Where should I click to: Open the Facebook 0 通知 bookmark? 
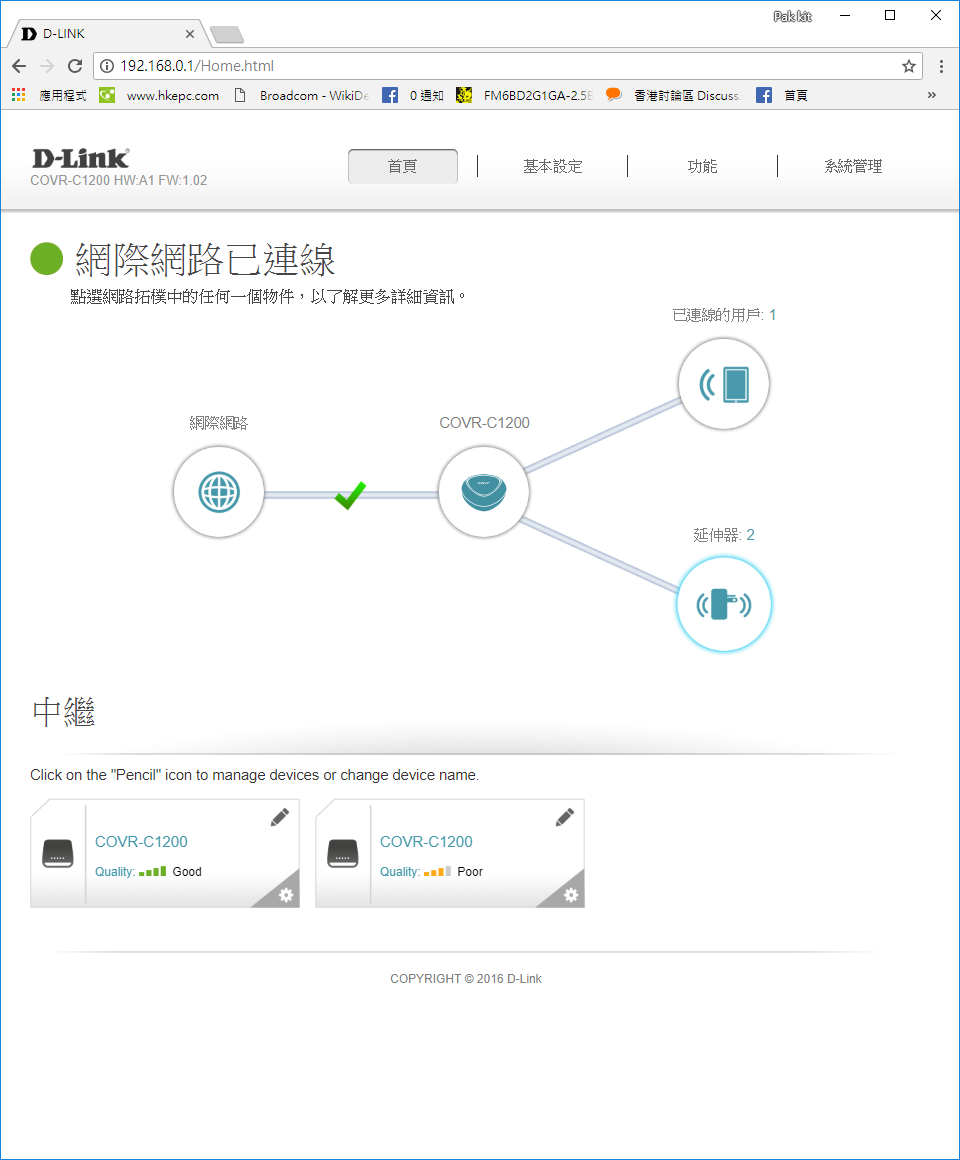pyautogui.click(x=413, y=95)
